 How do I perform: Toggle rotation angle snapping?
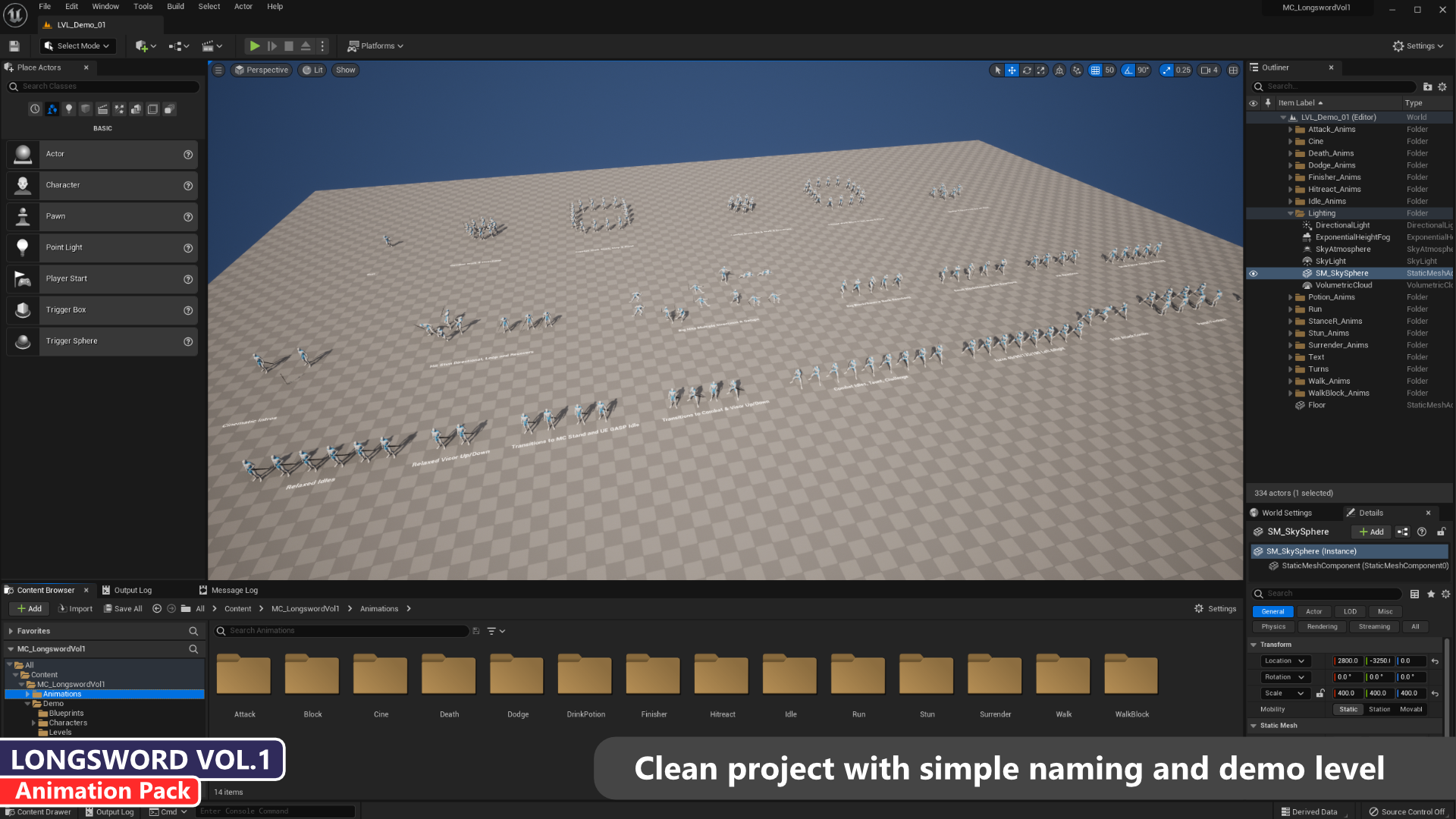pyautogui.click(x=1128, y=70)
